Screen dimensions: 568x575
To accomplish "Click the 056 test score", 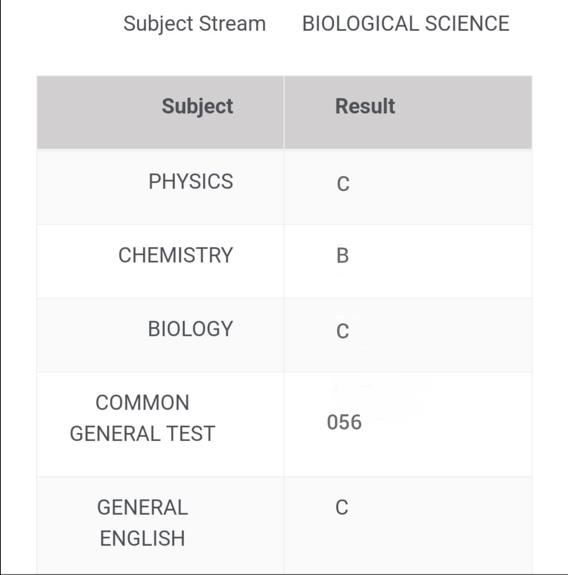I will [344, 422].
